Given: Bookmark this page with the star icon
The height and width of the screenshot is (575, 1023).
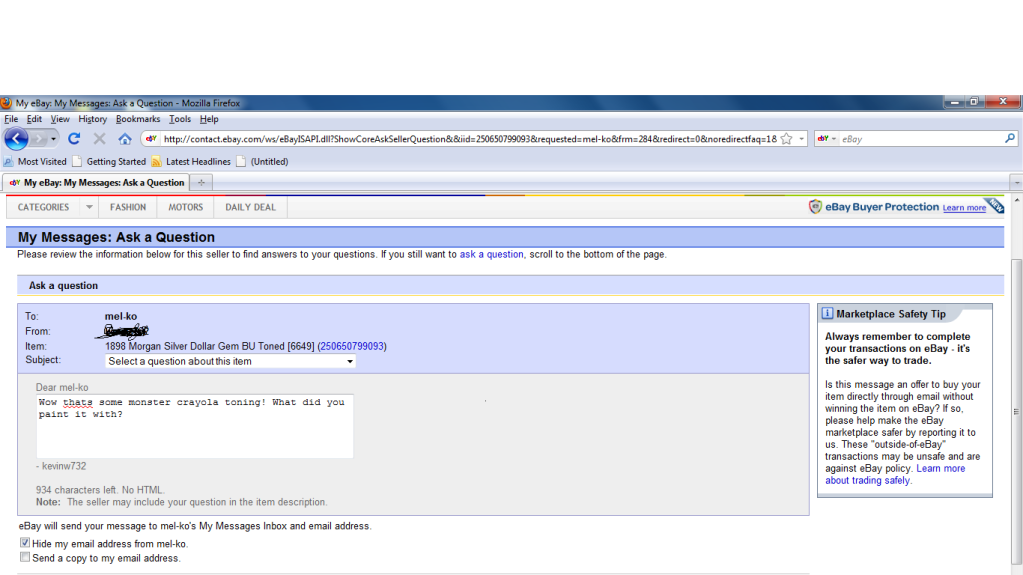Looking at the screenshot, I should 787,138.
